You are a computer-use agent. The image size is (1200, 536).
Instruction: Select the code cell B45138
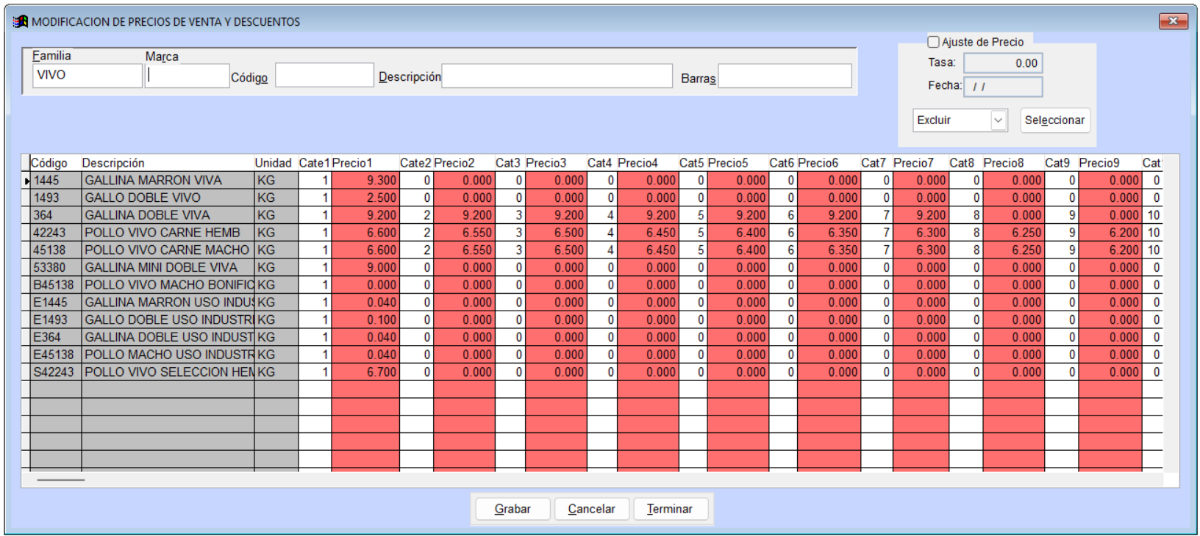pos(55,285)
